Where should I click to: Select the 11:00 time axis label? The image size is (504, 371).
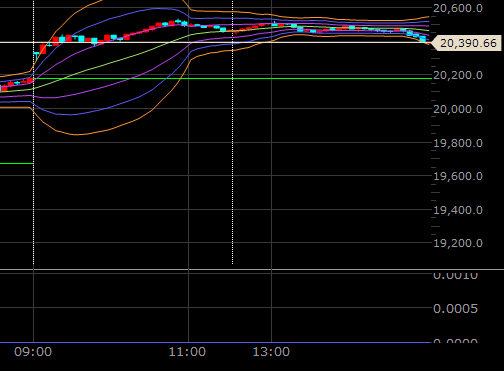[x=187, y=352]
